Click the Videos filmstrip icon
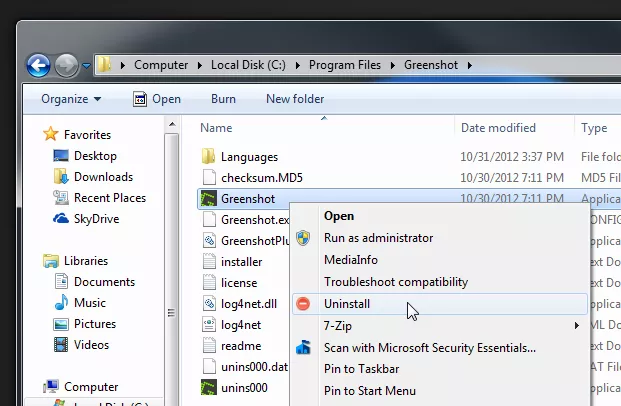The image size is (621, 406). [61, 345]
